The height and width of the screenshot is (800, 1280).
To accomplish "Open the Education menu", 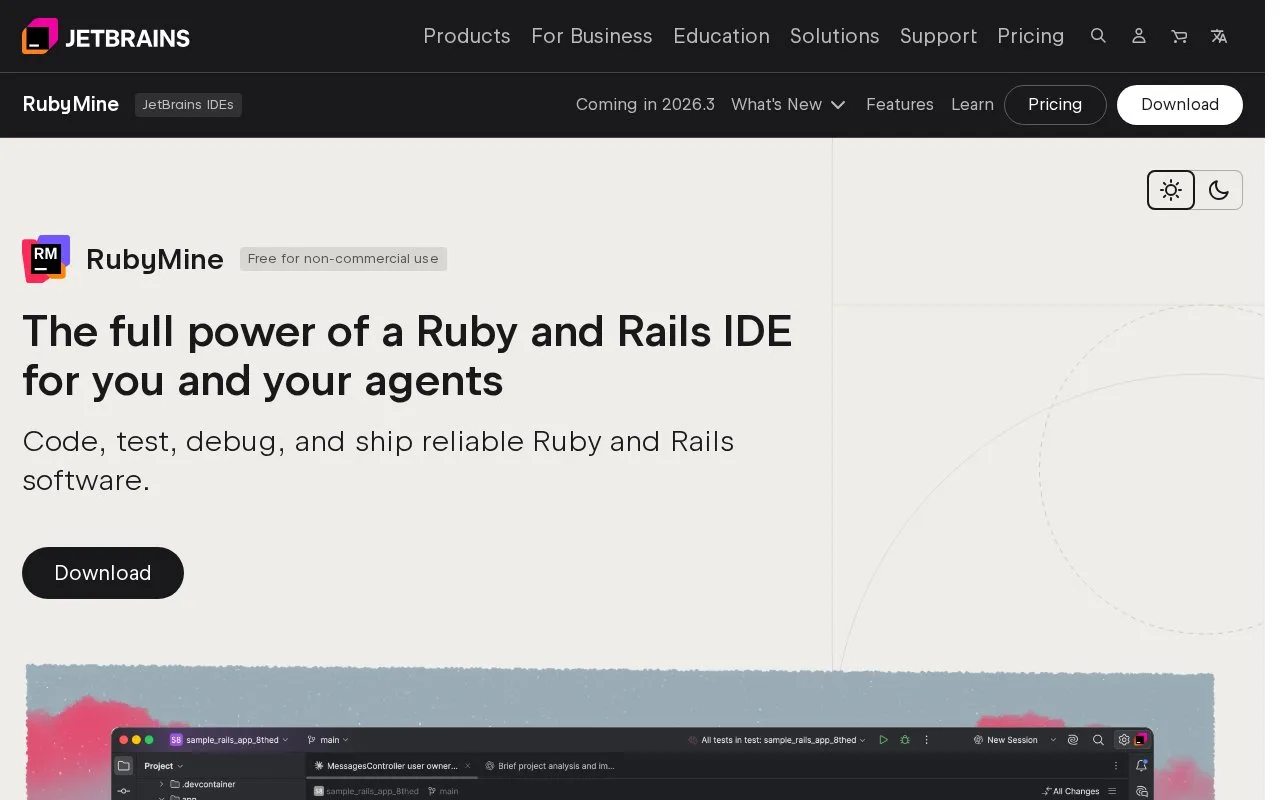I will tap(721, 36).
